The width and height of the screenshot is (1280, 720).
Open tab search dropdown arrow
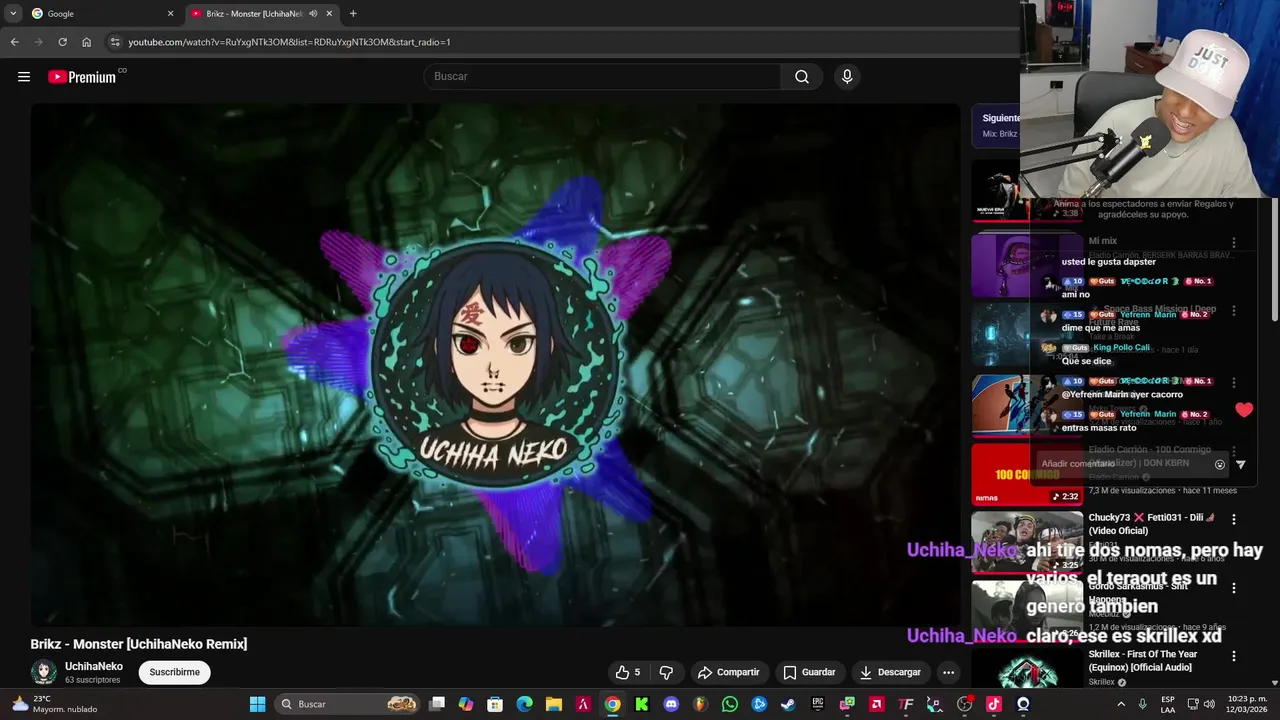(x=13, y=14)
